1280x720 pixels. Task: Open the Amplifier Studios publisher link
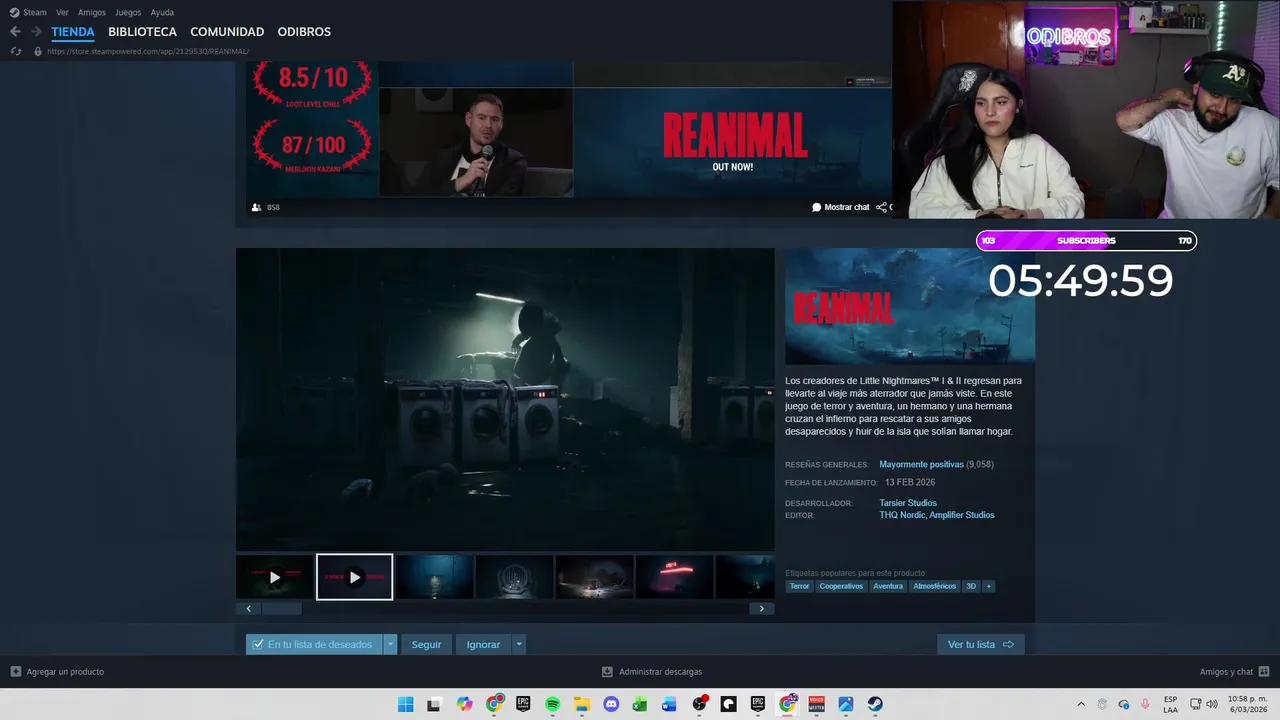point(962,515)
